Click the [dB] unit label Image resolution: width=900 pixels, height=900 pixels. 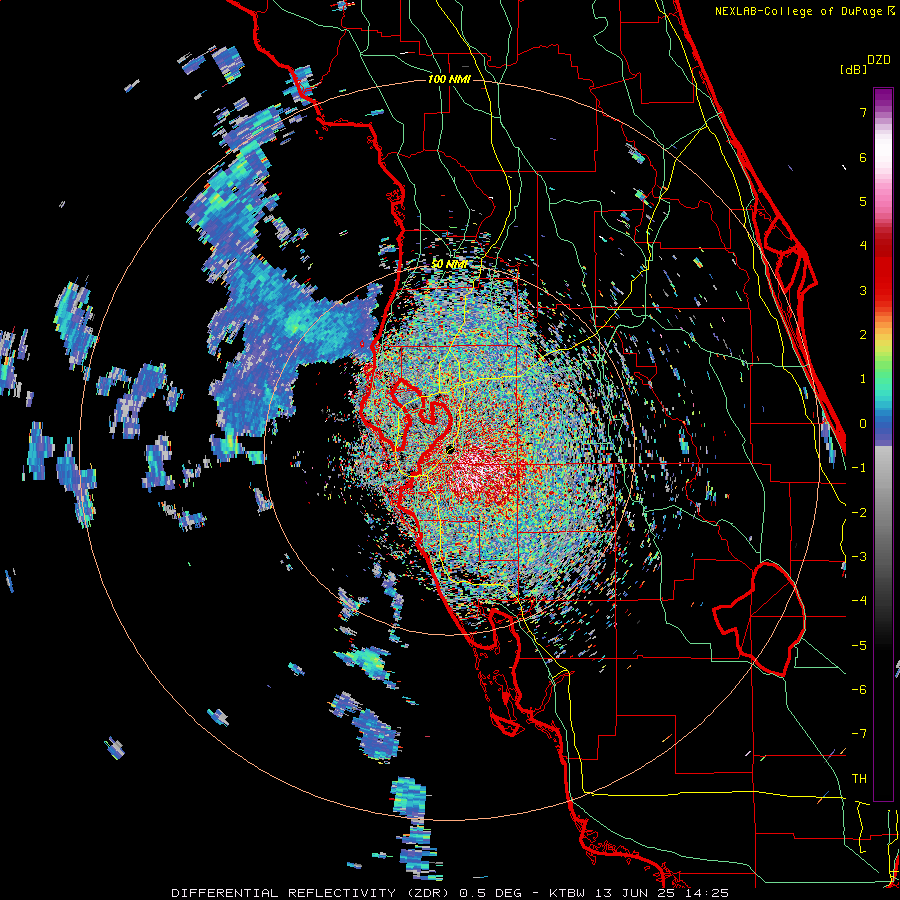pos(853,69)
